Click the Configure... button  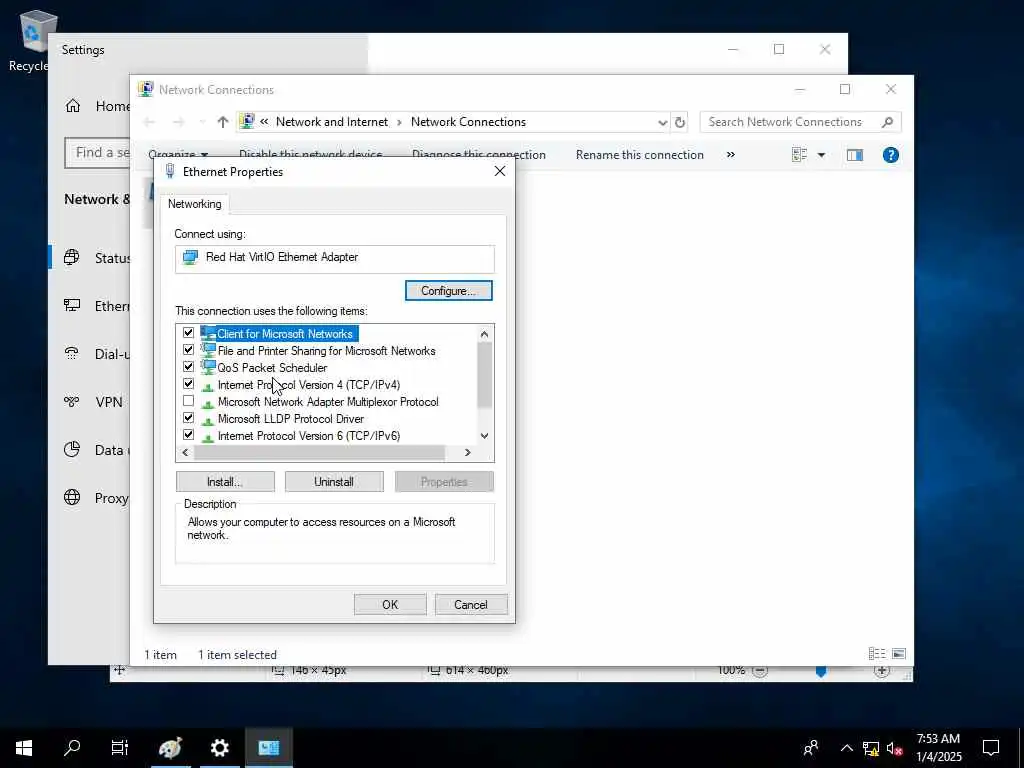point(449,291)
